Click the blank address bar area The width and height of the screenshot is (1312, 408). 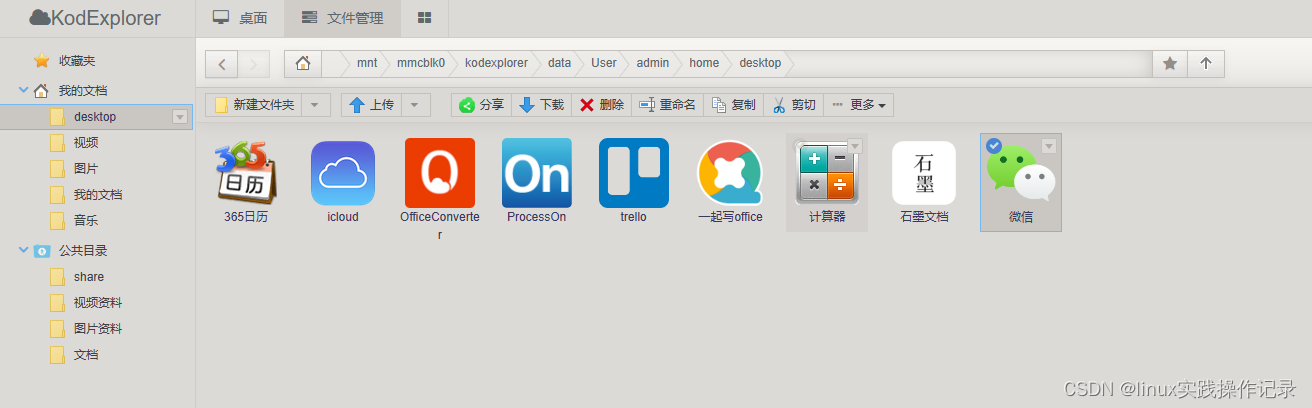[x=970, y=63]
